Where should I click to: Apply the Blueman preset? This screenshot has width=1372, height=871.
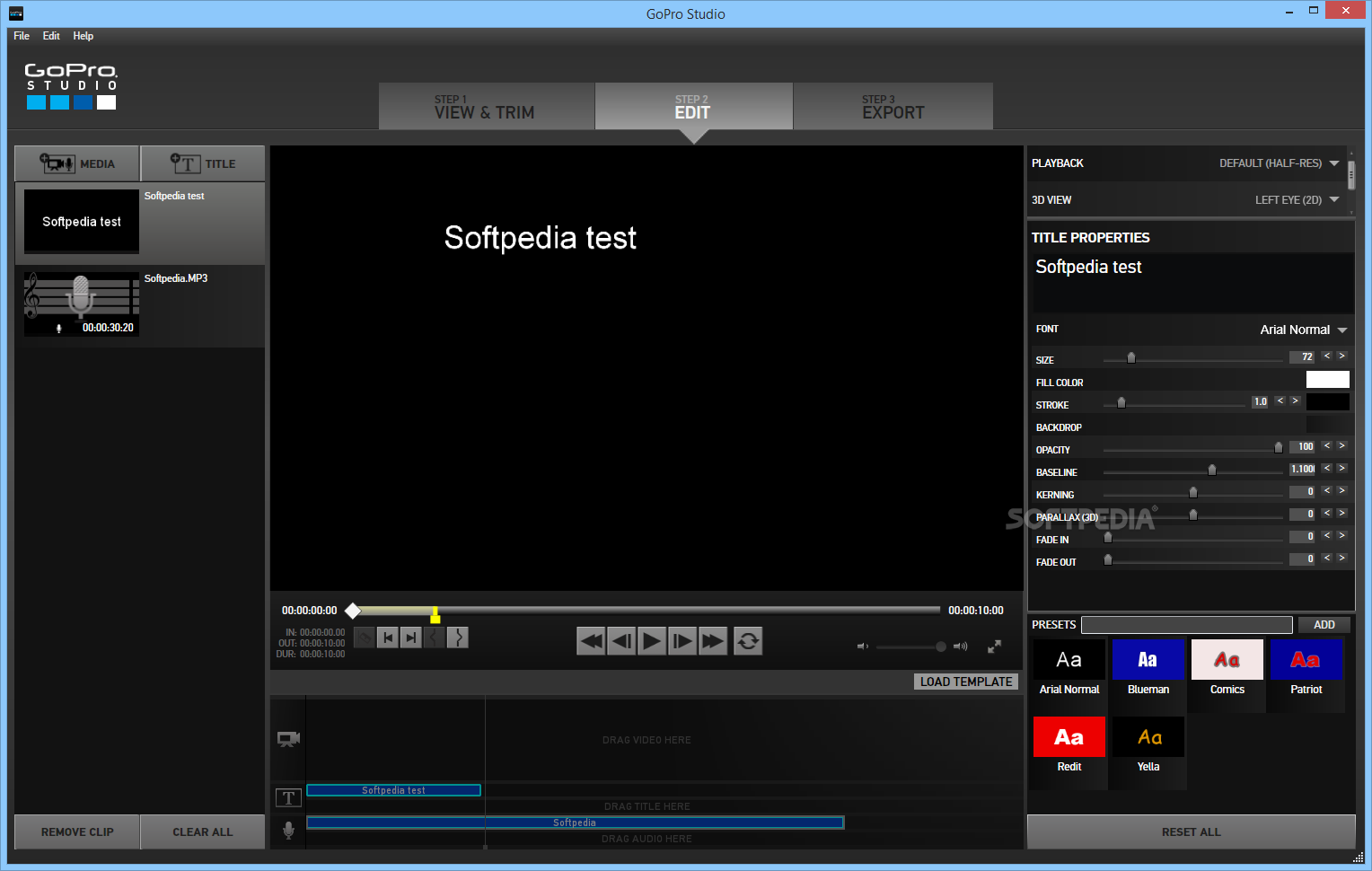[x=1148, y=669]
